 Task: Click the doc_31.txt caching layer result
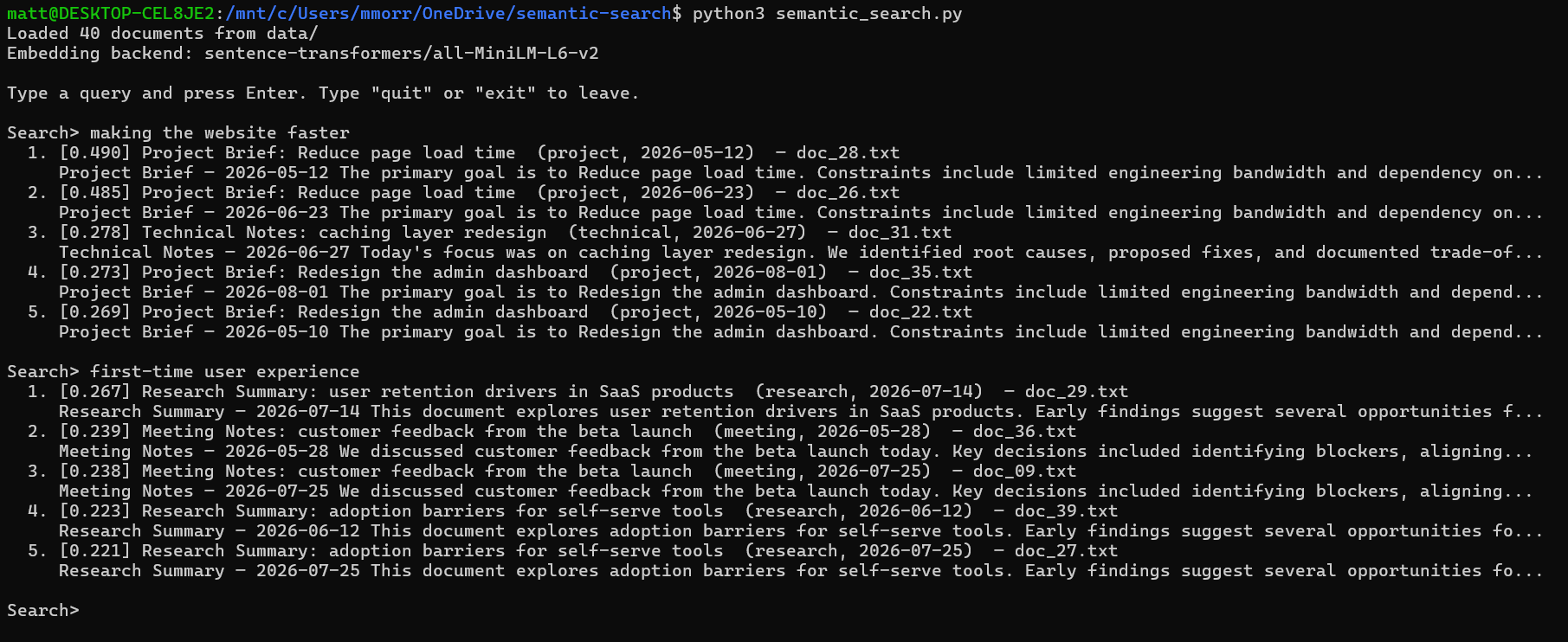pyautogui.click(x=900, y=233)
